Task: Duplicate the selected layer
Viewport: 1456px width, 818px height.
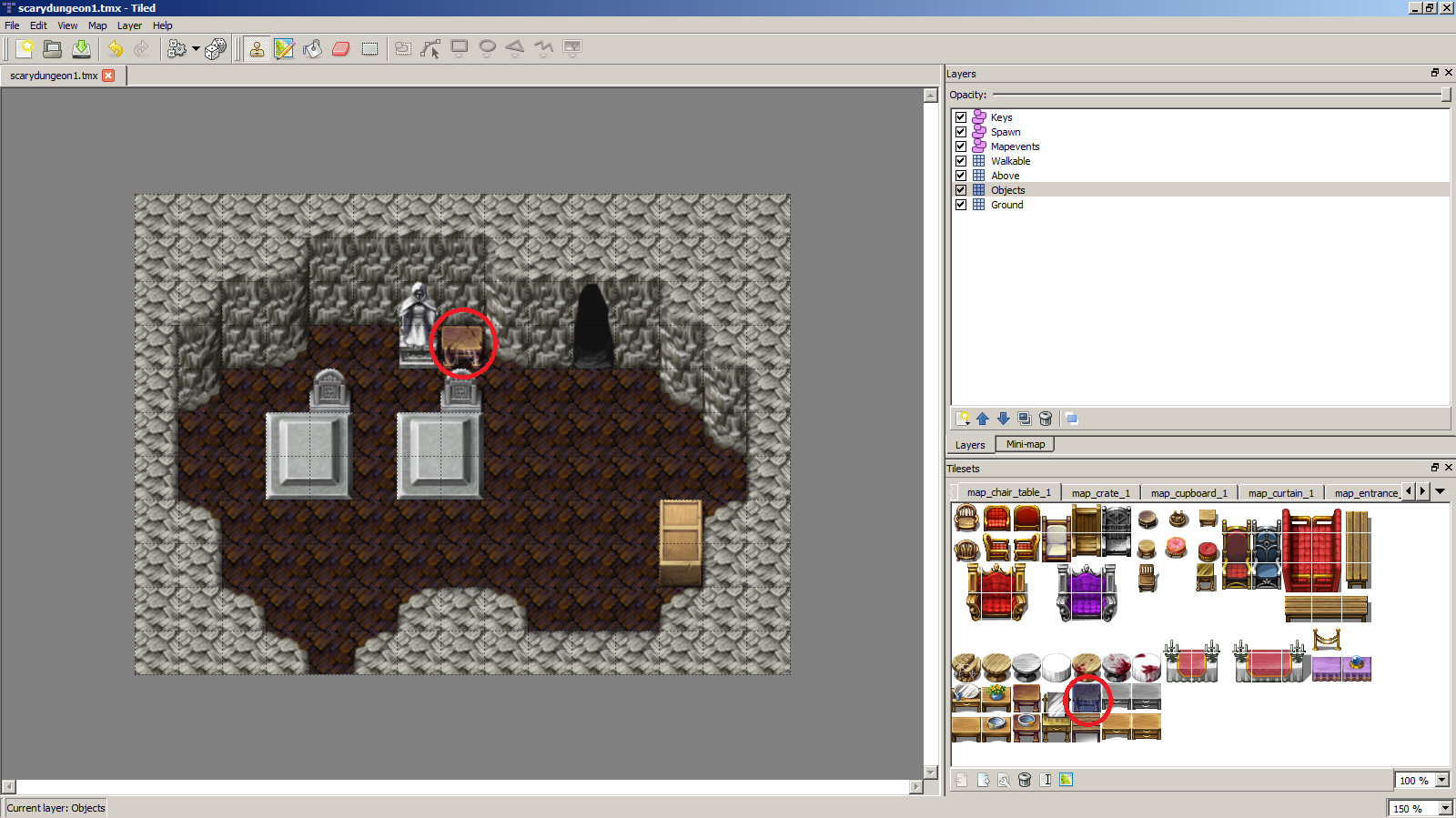Action: [1025, 419]
